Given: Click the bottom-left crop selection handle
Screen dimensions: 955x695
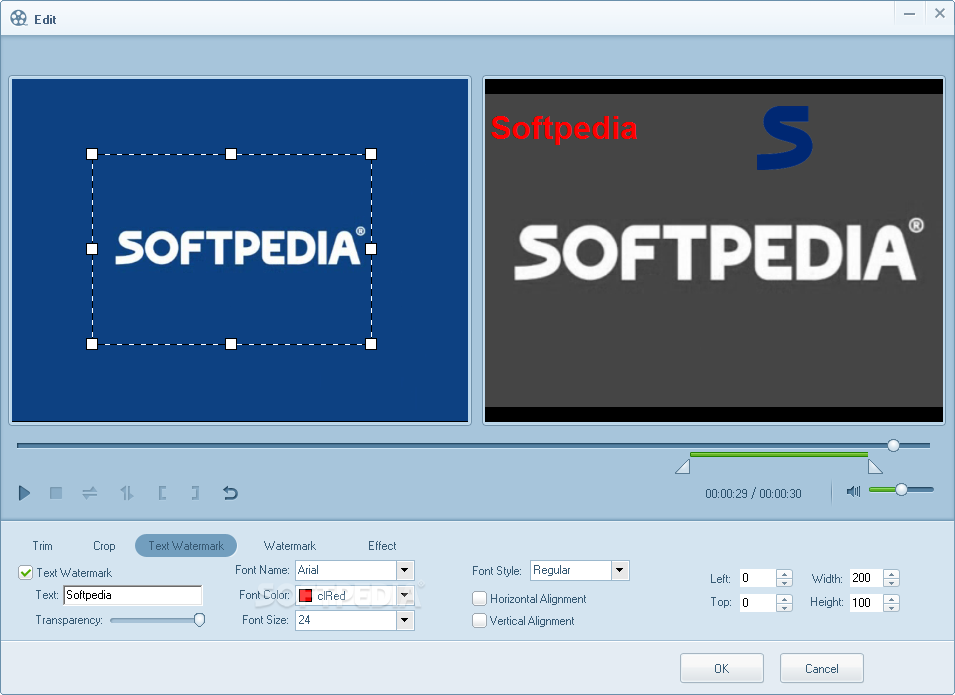Looking at the screenshot, I should point(92,344).
